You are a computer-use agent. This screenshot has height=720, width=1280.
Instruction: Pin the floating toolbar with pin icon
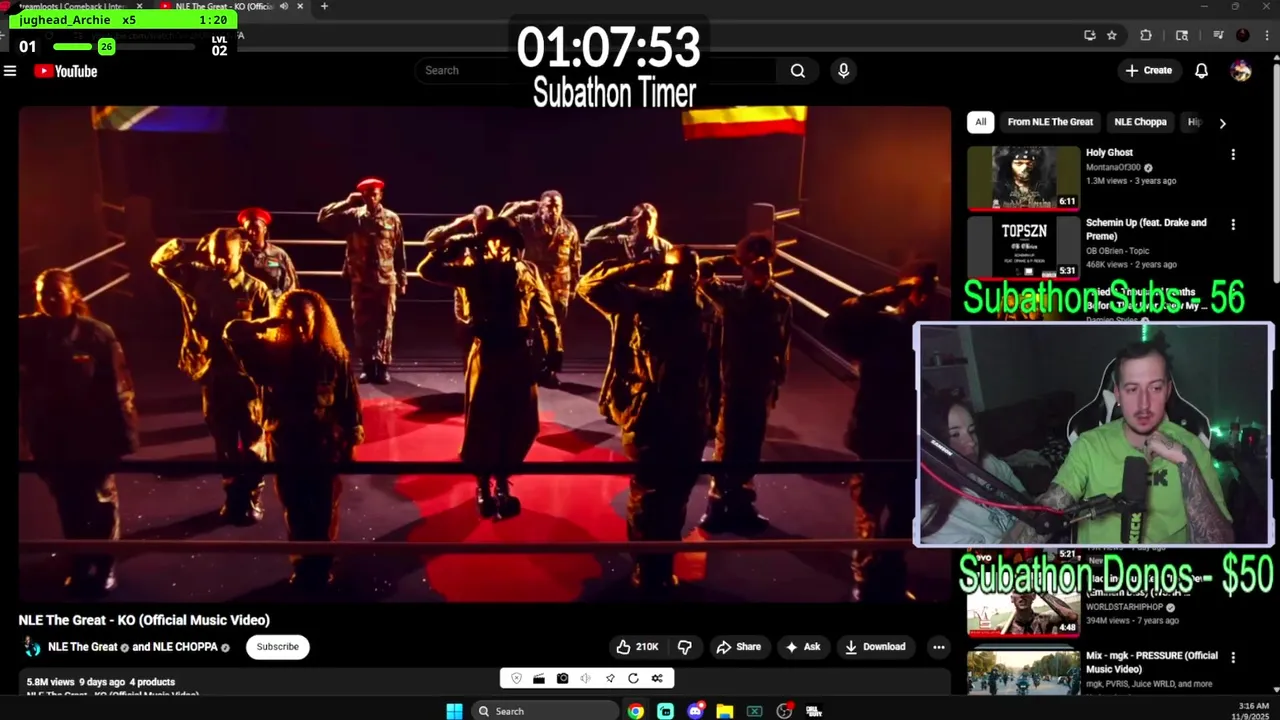point(610,679)
